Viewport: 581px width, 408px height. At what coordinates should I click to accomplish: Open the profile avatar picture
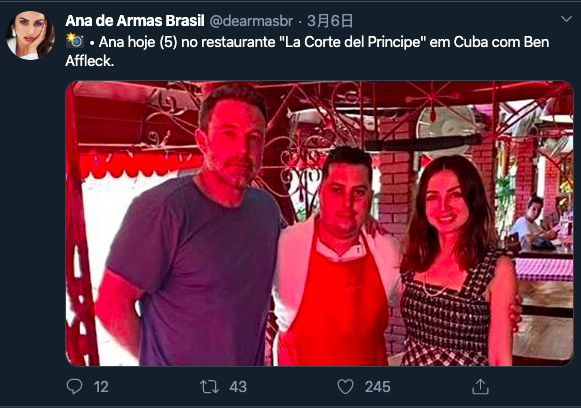click(x=30, y=35)
